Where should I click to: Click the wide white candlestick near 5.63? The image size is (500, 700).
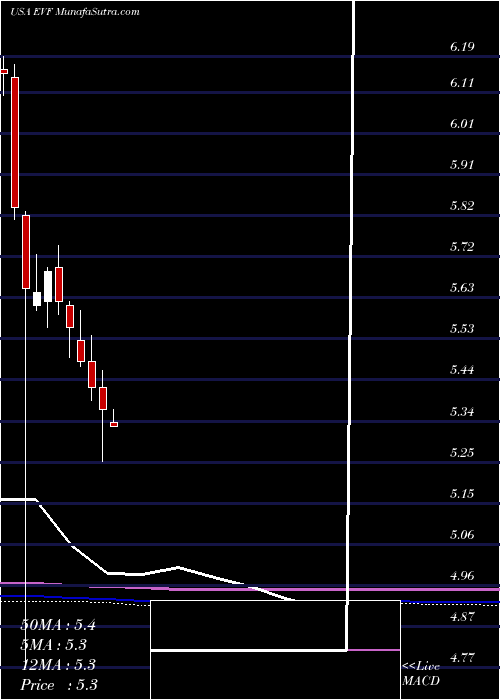tap(48, 287)
